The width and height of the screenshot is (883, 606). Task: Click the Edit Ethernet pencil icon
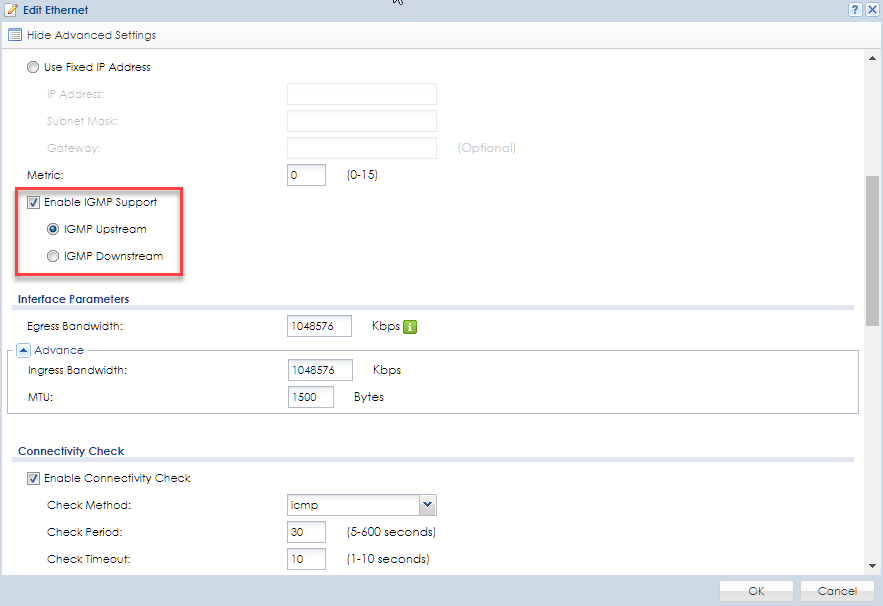[x=10, y=10]
